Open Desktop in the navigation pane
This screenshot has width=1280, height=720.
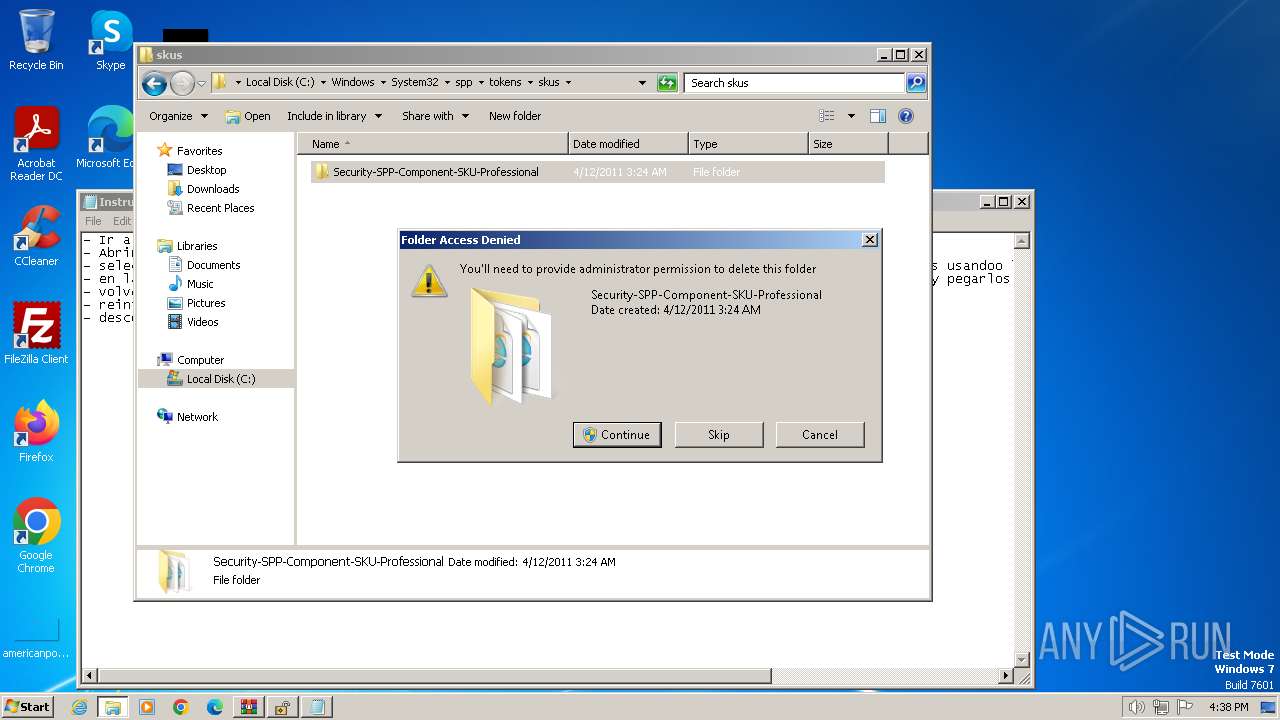click(x=206, y=170)
